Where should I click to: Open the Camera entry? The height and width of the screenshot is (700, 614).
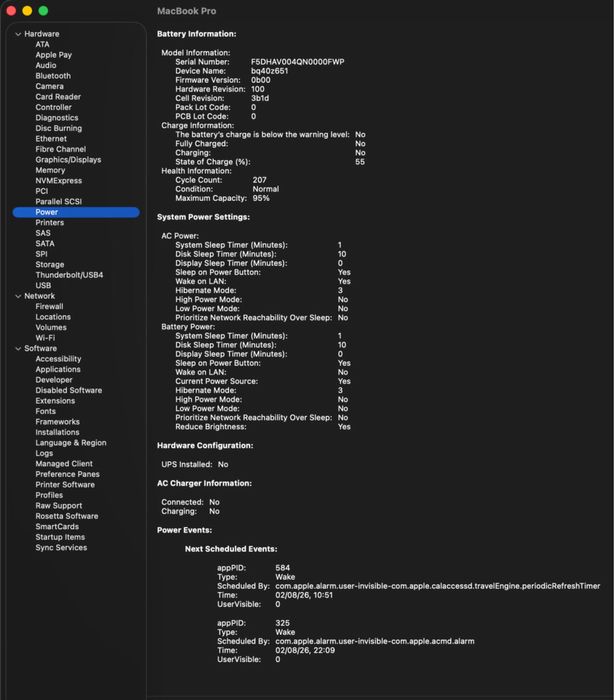click(50, 86)
